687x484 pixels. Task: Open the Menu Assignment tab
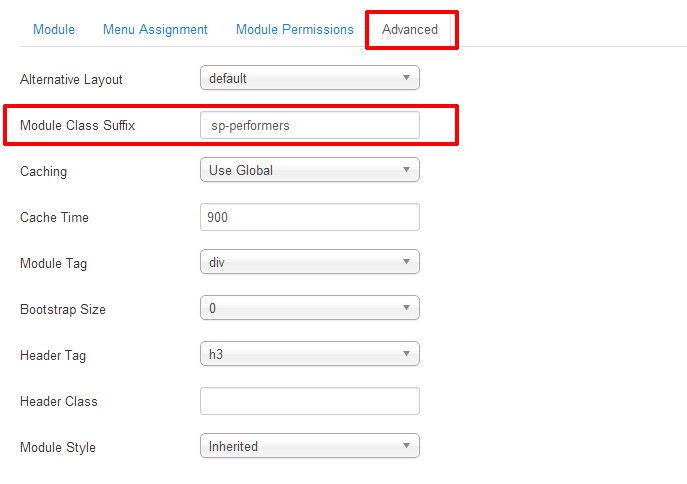pos(155,30)
